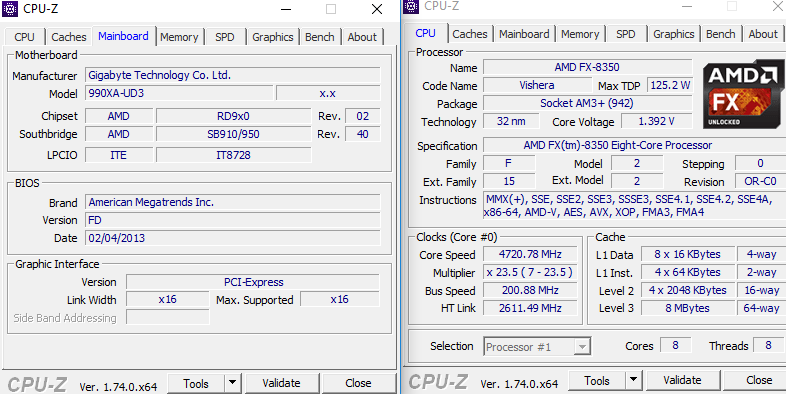Click Validate button in right window

[x=682, y=380]
